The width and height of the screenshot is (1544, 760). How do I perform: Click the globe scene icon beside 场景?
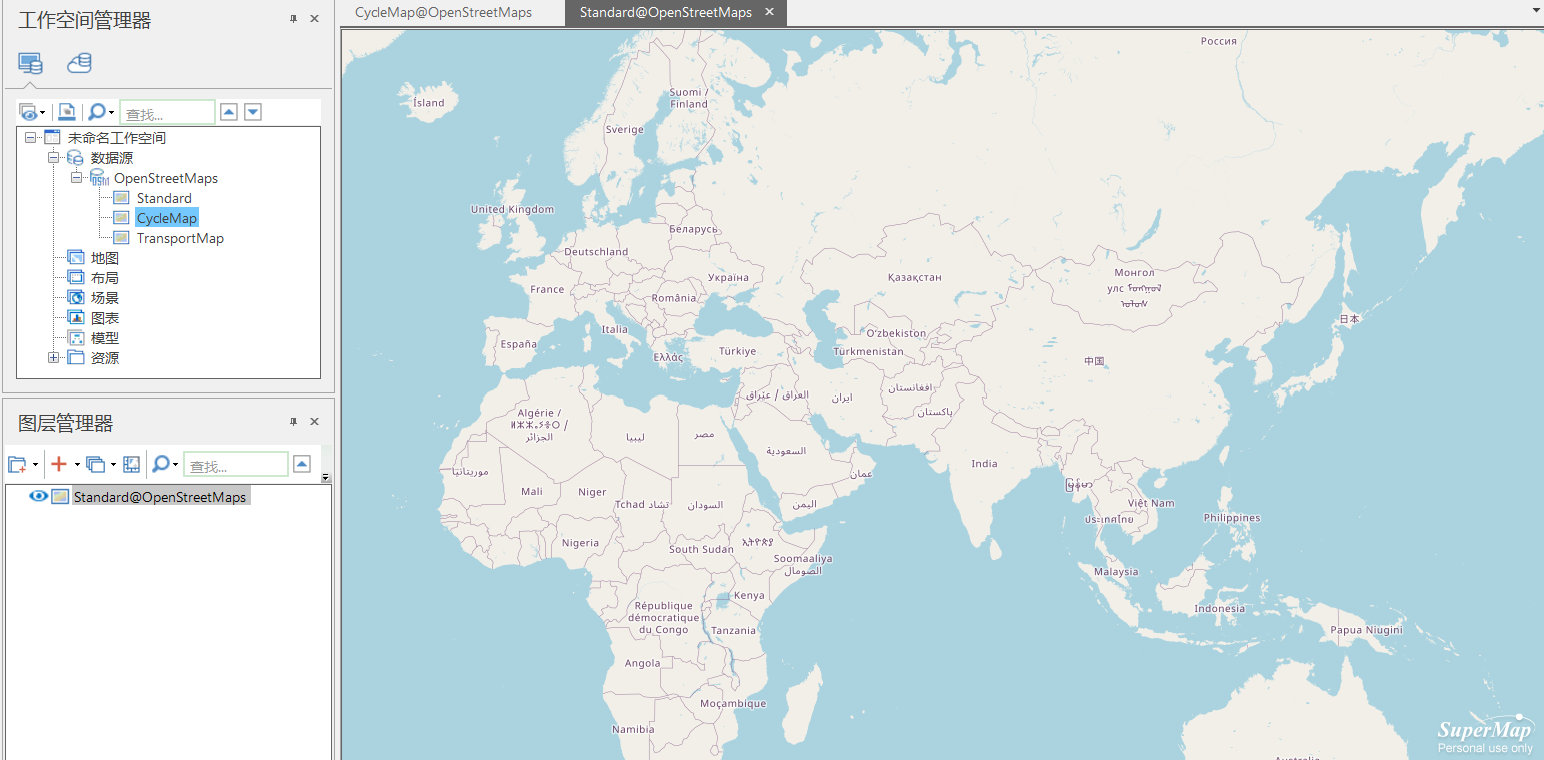coord(75,298)
